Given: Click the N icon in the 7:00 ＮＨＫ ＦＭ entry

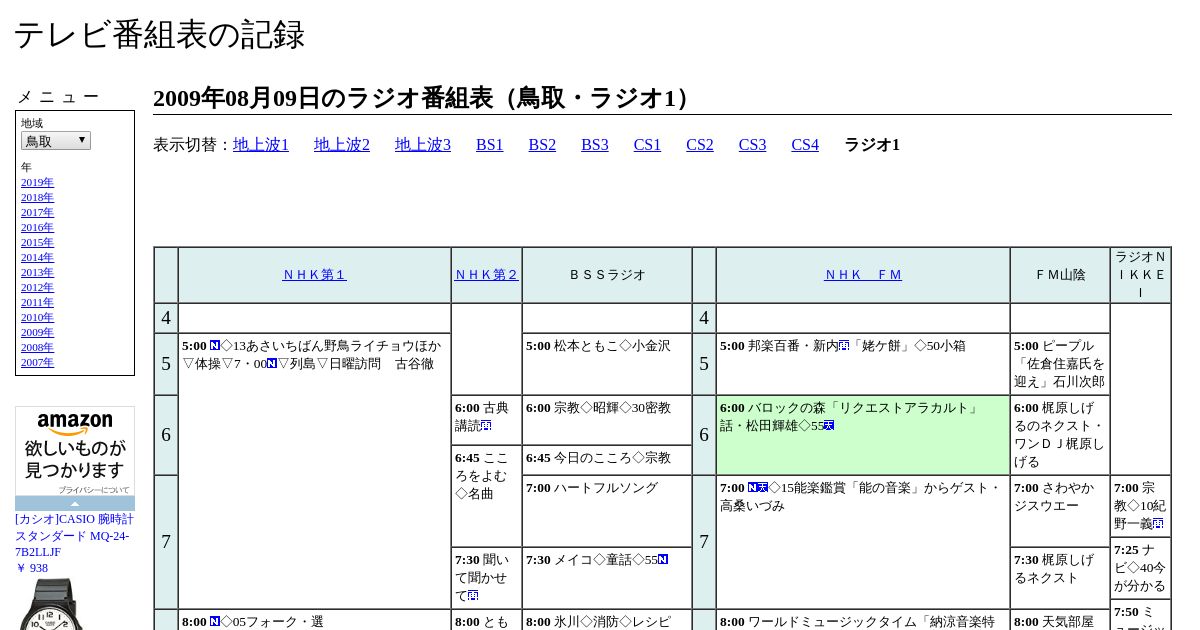Looking at the screenshot, I should point(753,487).
